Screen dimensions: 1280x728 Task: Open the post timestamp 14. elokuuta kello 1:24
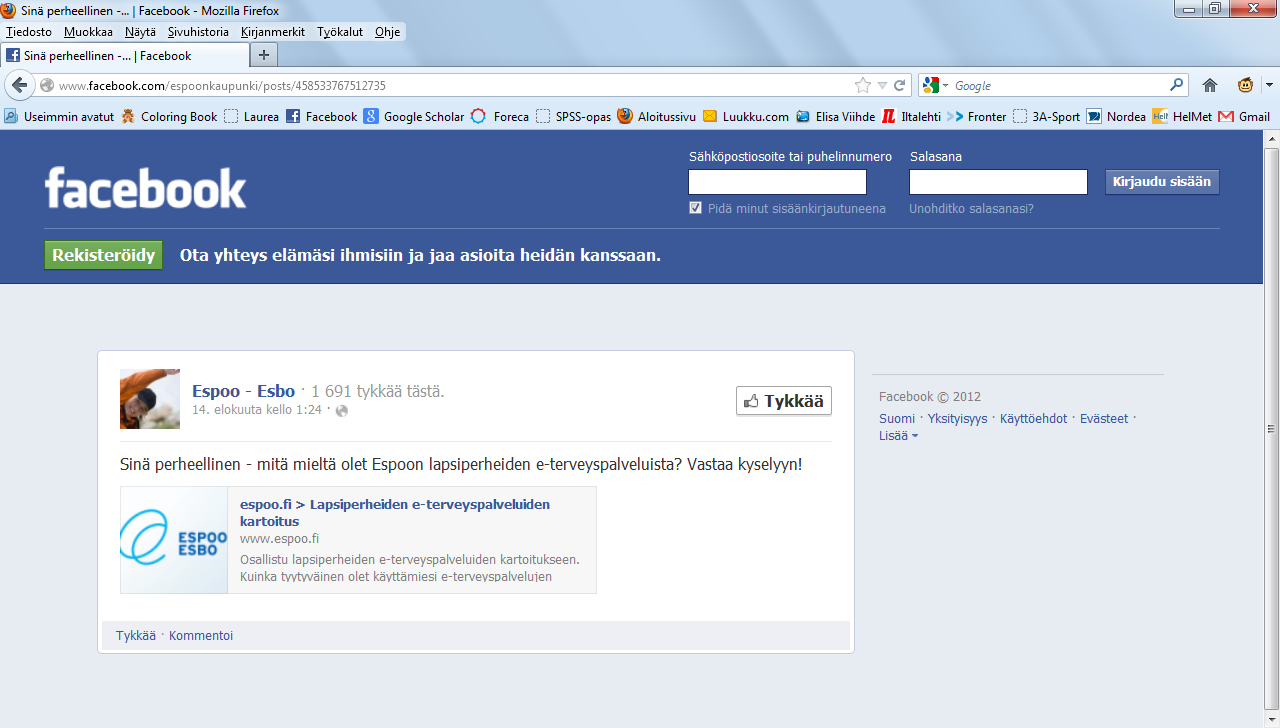pos(257,410)
